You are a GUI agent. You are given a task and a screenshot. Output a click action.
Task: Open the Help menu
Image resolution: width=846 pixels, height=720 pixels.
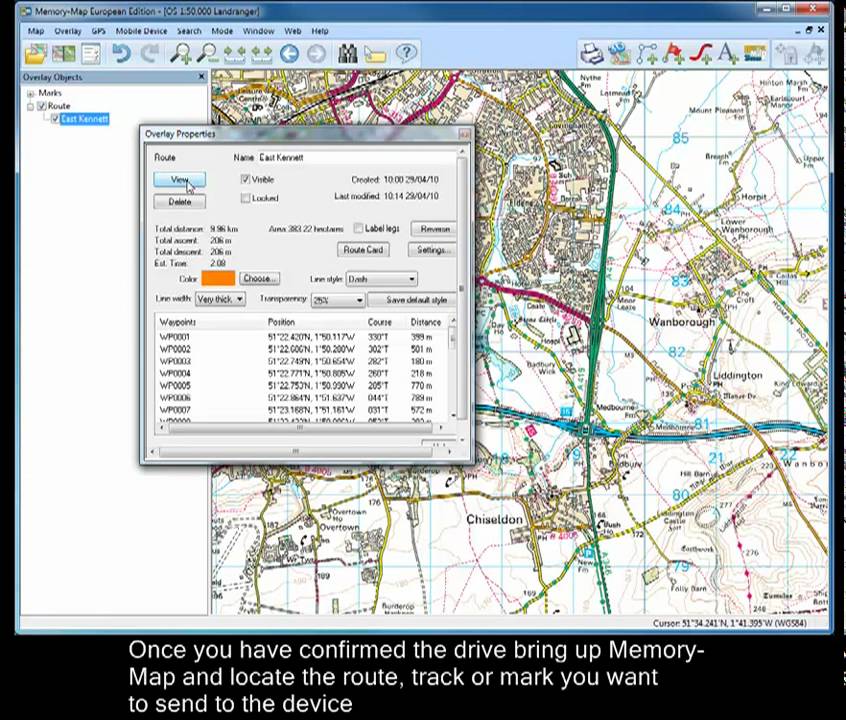[x=320, y=31]
